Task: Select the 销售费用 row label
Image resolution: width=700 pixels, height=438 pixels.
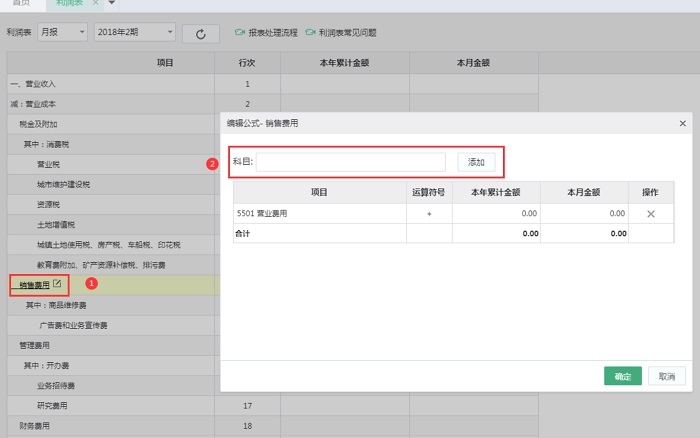Action: click(x=34, y=285)
